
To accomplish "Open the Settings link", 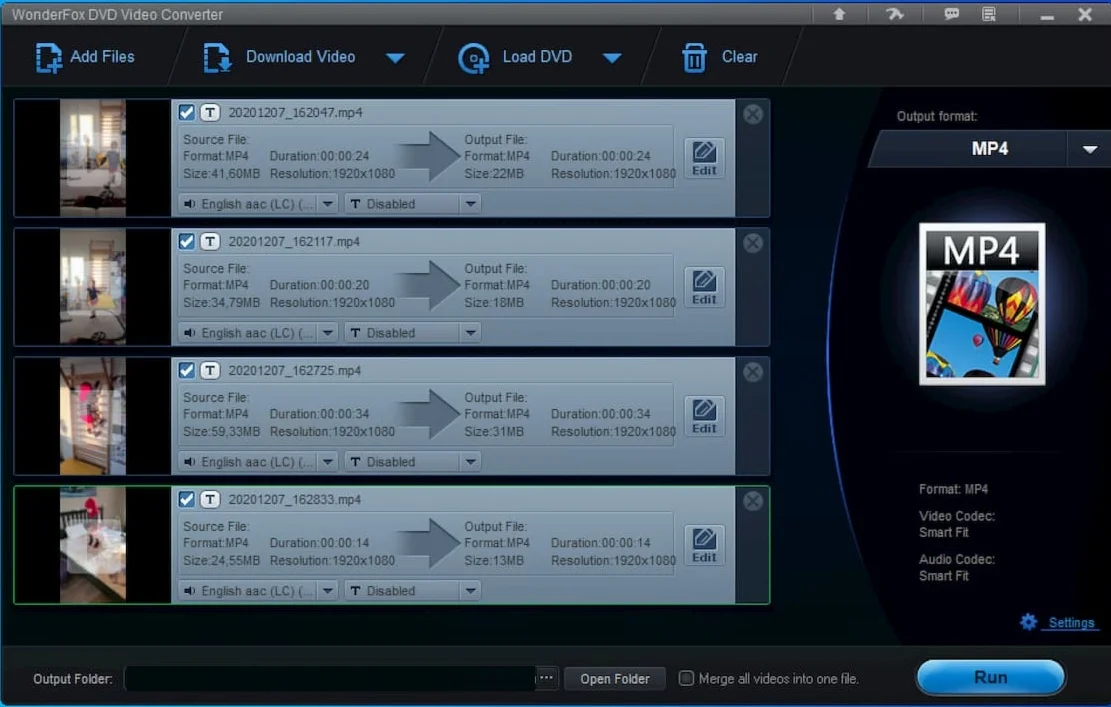I will [1071, 623].
